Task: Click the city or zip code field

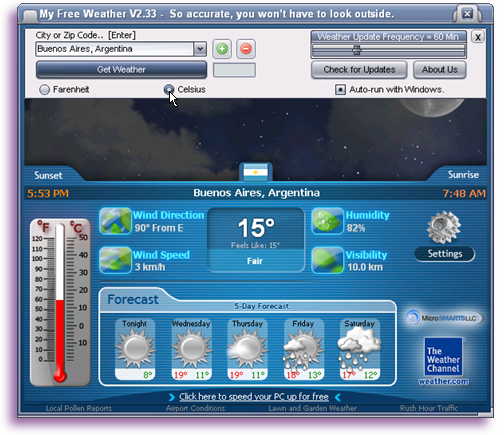Action: coord(115,49)
